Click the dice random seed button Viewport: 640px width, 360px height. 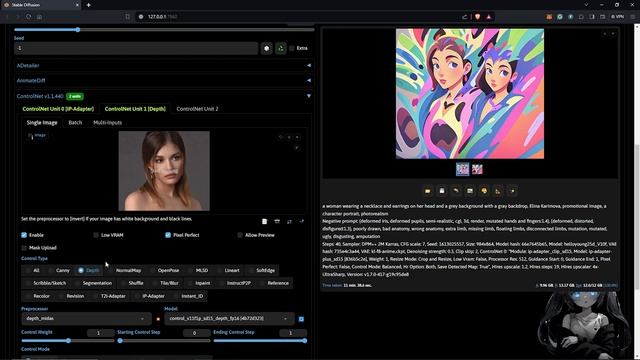pos(267,48)
